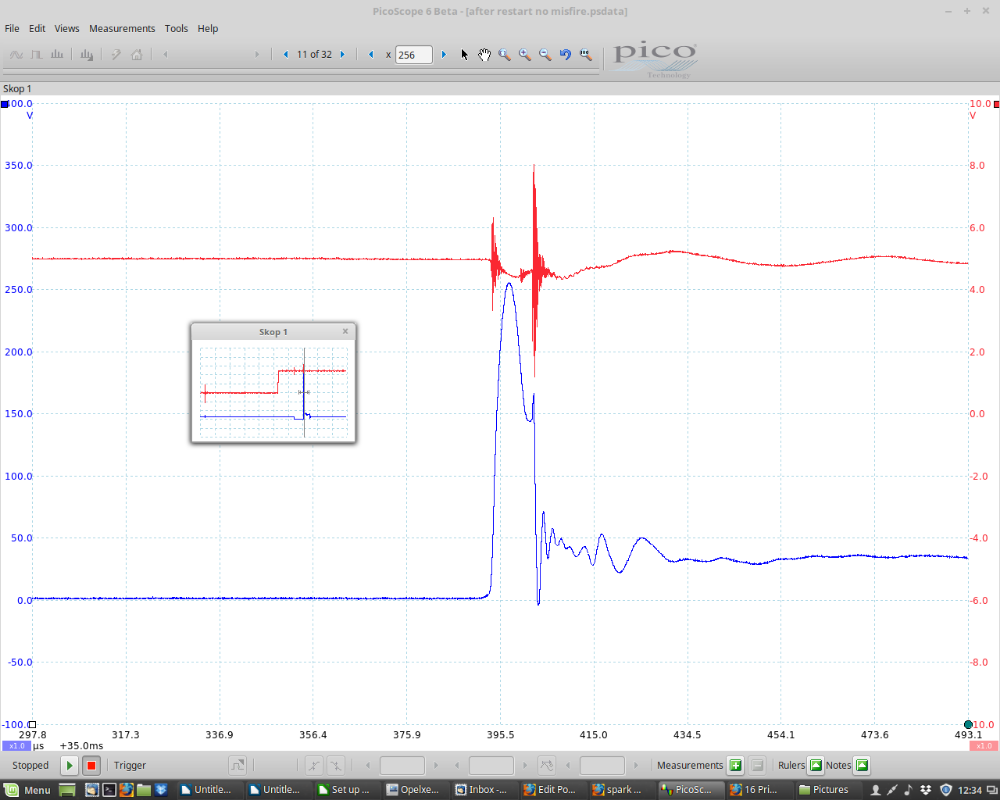
Task: Click the blue channel A axis marker
Action: click(x=5, y=104)
